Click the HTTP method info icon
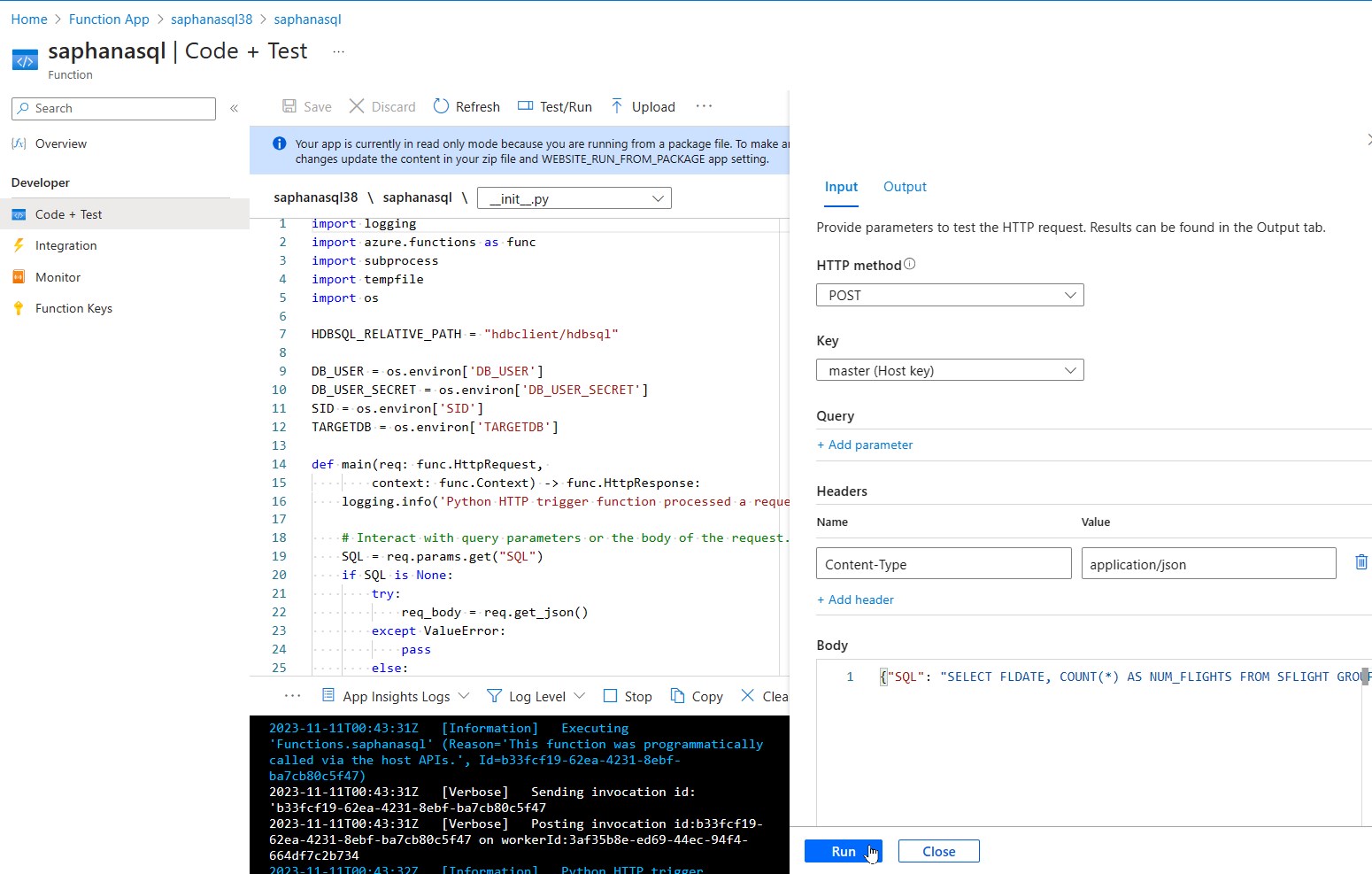 [910, 264]
